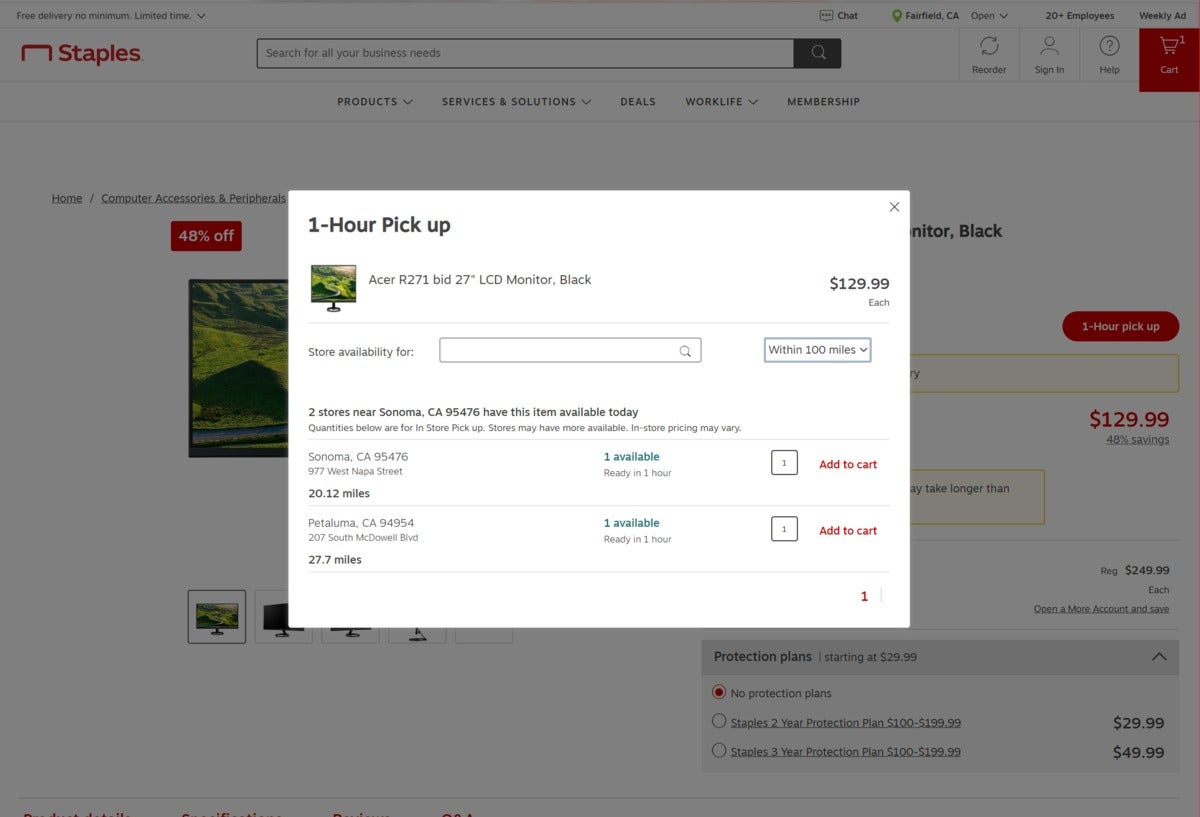
Task: Click the Staples logo
Action: point(82,54)
